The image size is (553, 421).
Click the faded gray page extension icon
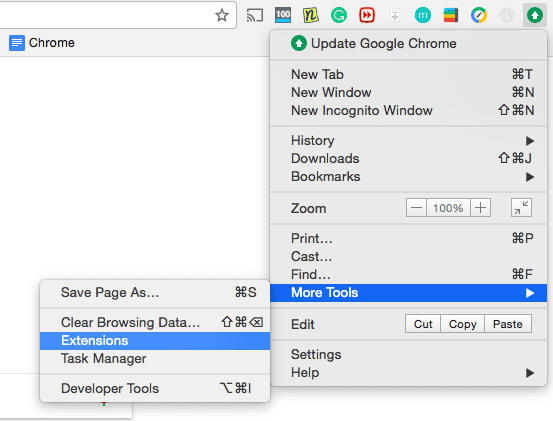point(395,15)
